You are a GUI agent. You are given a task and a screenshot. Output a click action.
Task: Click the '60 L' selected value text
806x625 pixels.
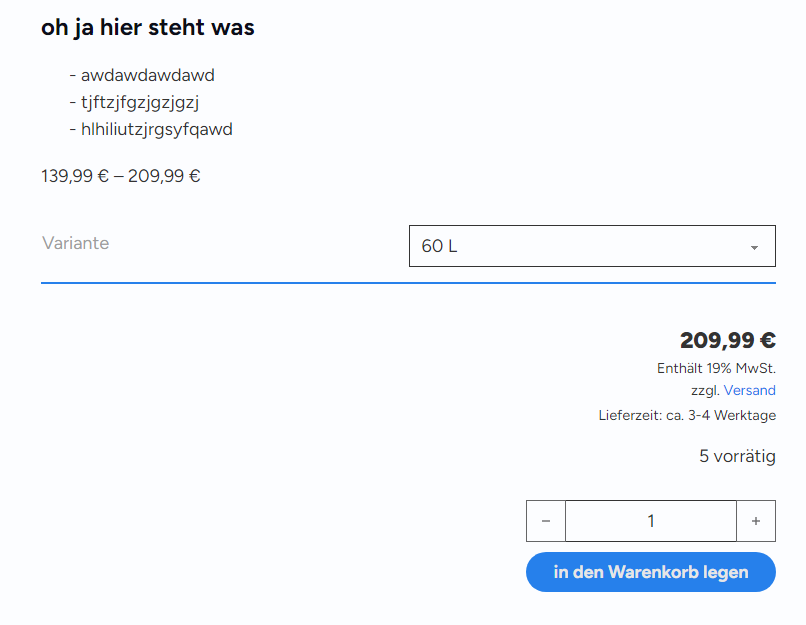point(439,246)
